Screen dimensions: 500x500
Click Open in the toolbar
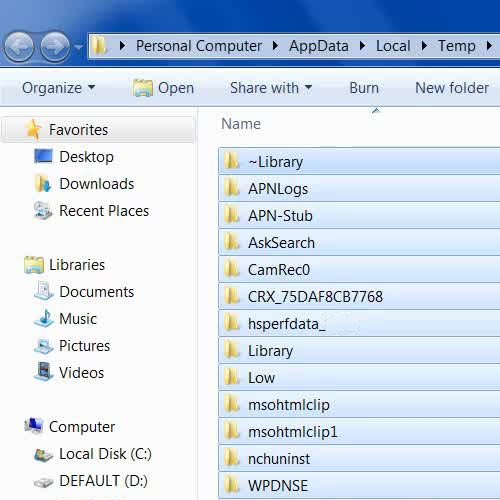coord(163,88)
